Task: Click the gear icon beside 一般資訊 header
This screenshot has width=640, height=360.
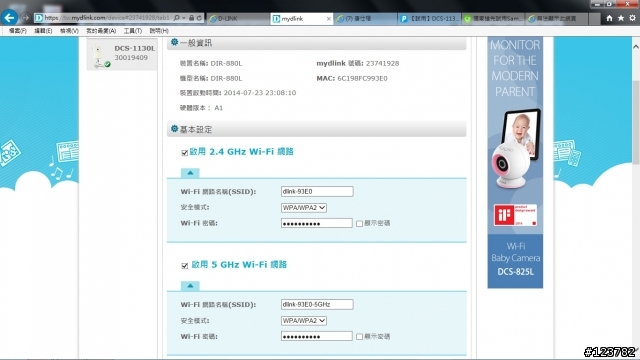Action: coord(174,42)
